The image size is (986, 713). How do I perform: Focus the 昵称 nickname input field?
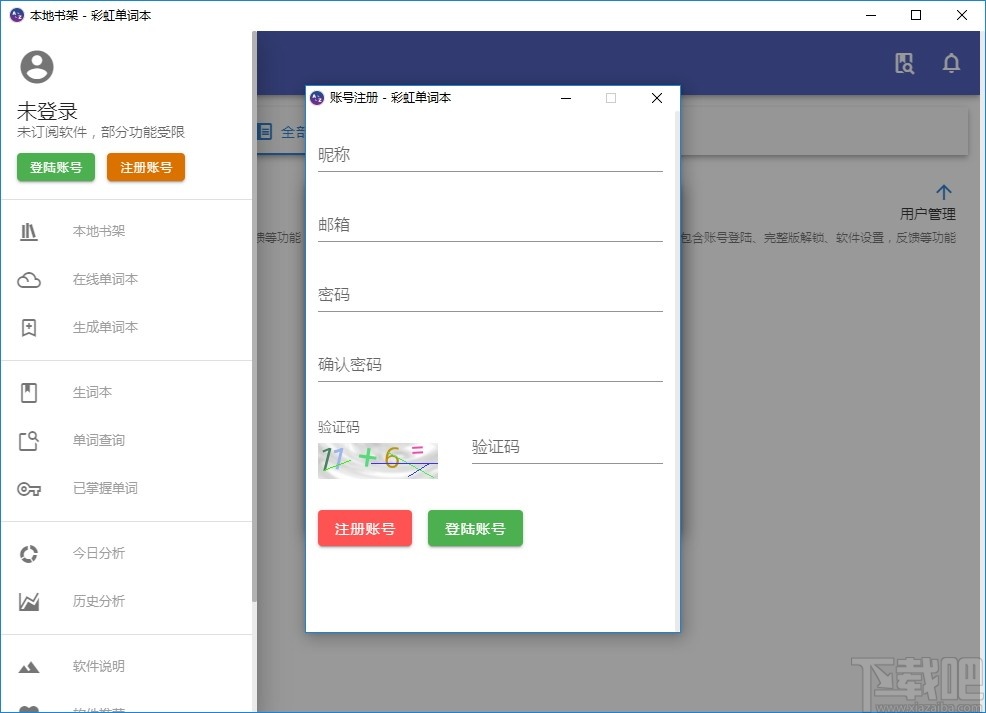tap(490, 155)
